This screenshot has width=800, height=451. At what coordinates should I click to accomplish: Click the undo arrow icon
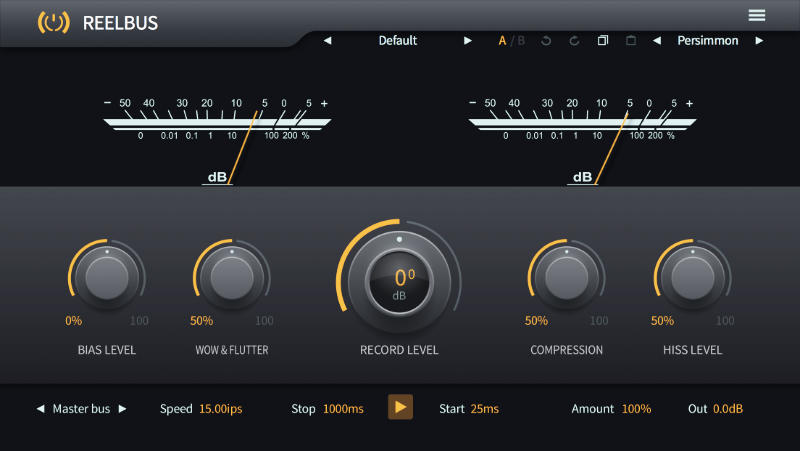(x=546, y=41)
